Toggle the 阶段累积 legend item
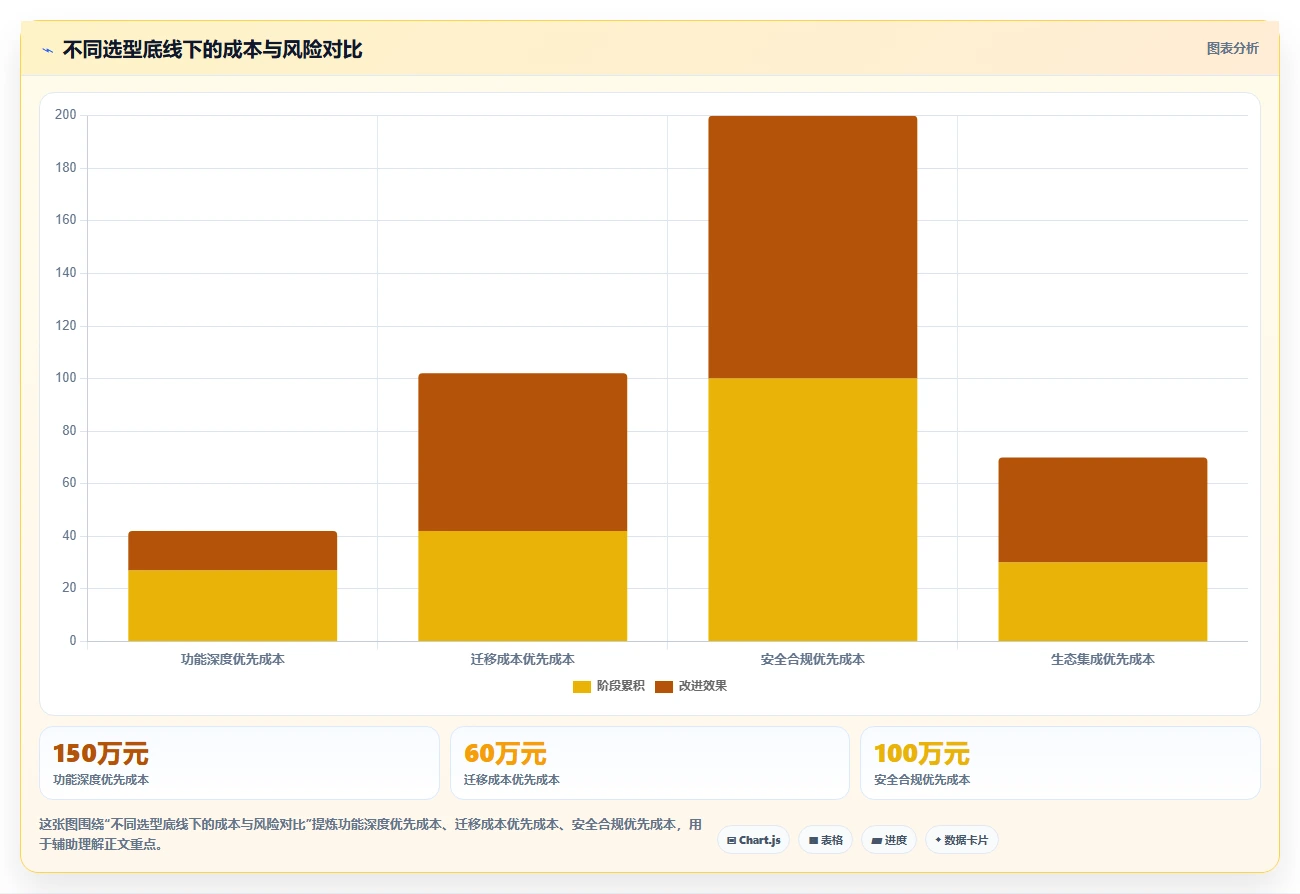This screenshot has width=1300, height=894. pos(609,686)
